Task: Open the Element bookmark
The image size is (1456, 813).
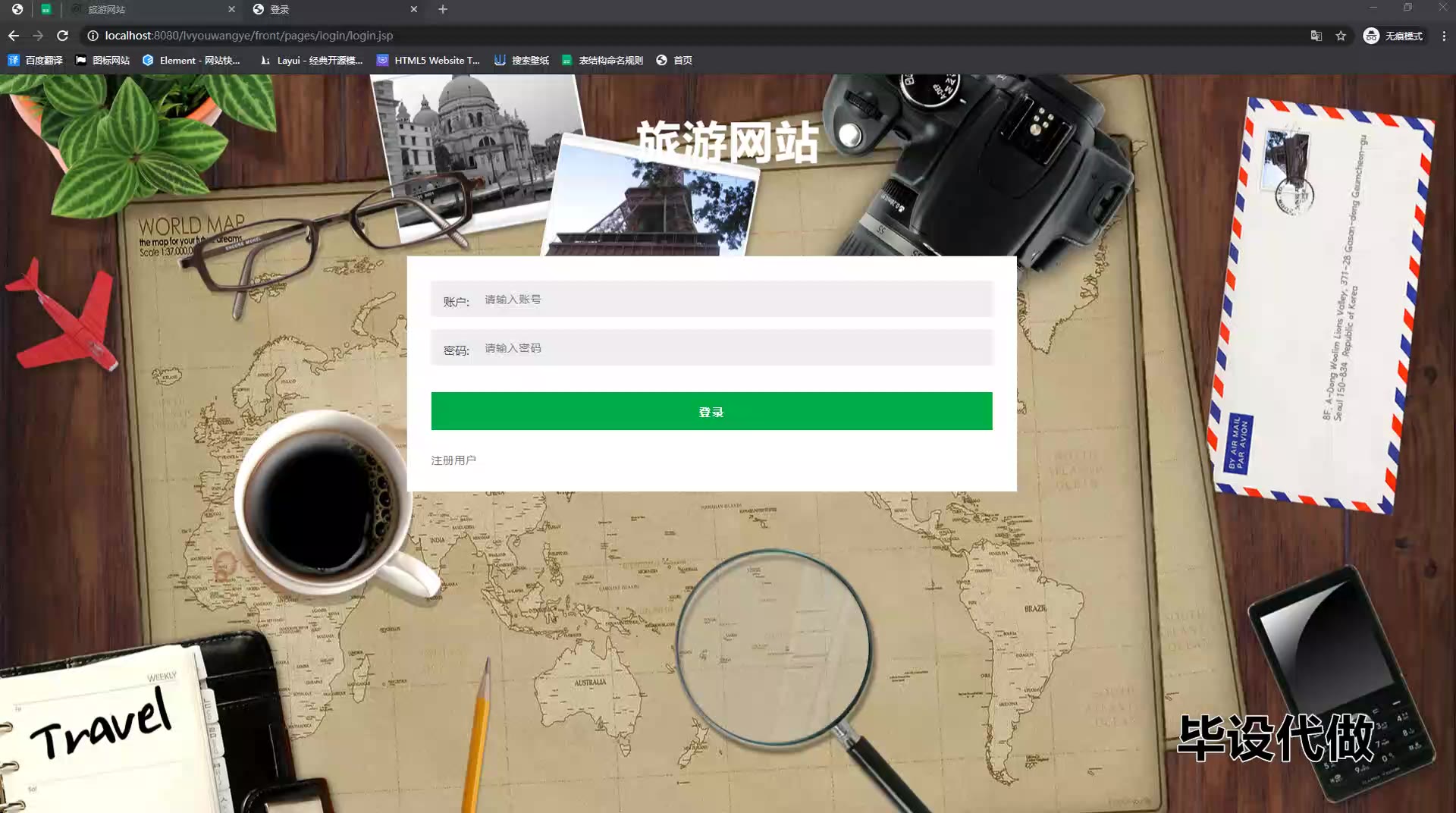Action: click(x=191, y=60)
